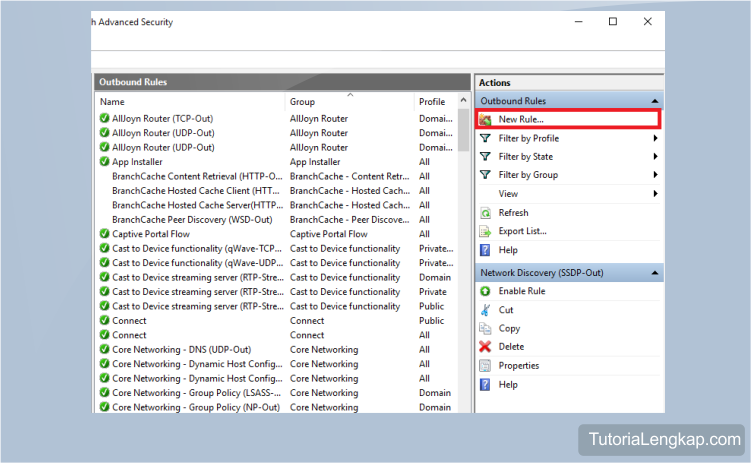Click the Filter by Group funnel icon

pos(485,175)
